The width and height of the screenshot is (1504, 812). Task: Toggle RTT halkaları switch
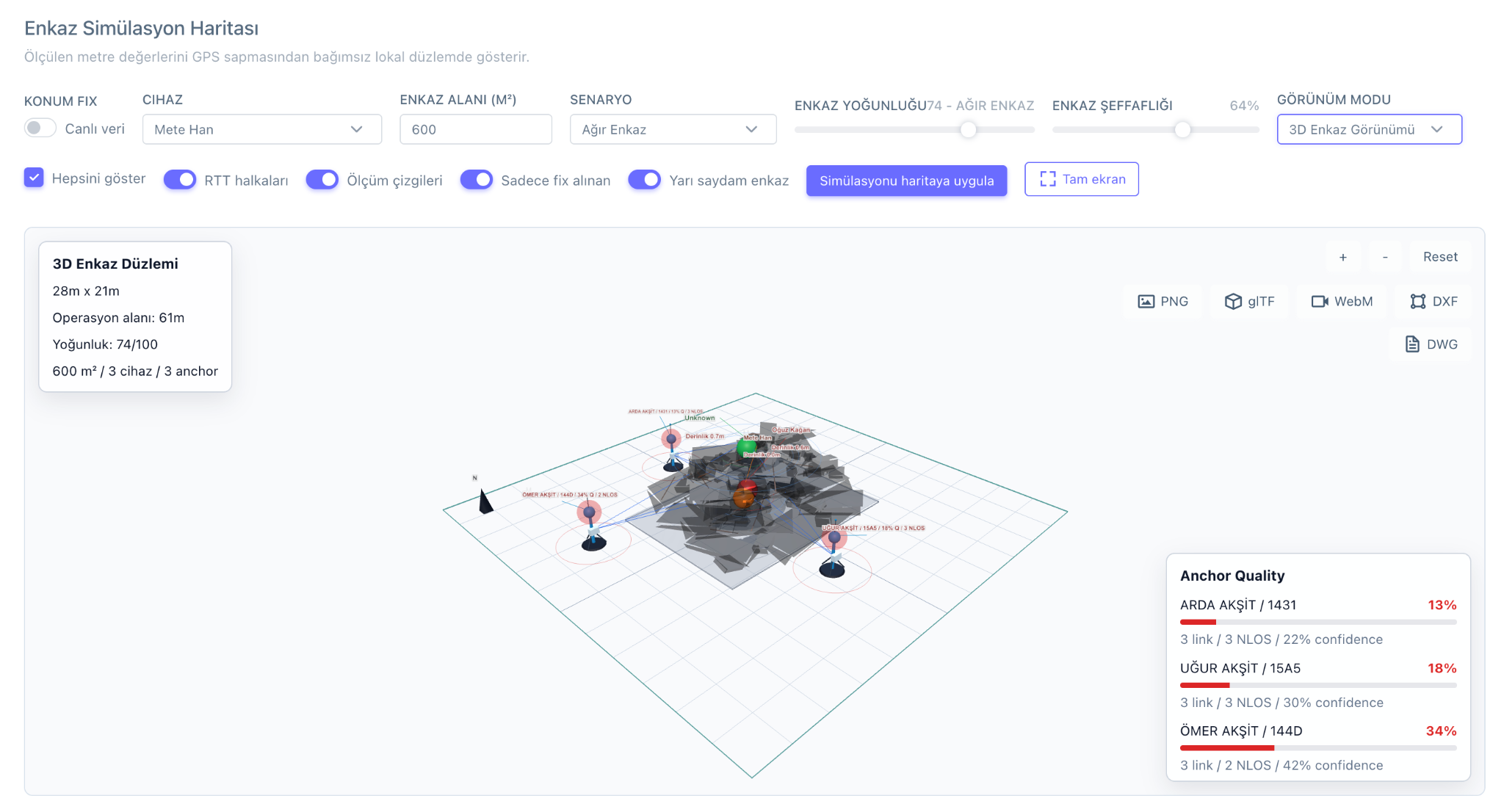pos(180,180)
